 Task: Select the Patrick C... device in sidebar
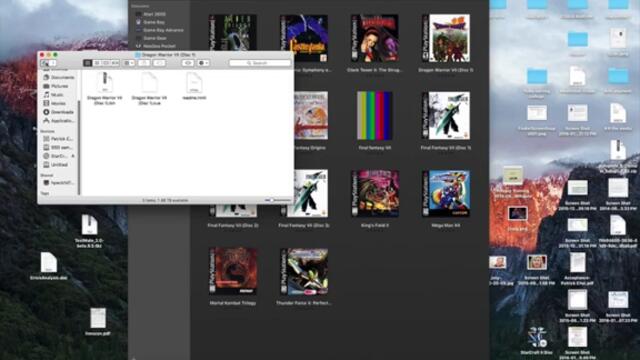tap(58, 139)
